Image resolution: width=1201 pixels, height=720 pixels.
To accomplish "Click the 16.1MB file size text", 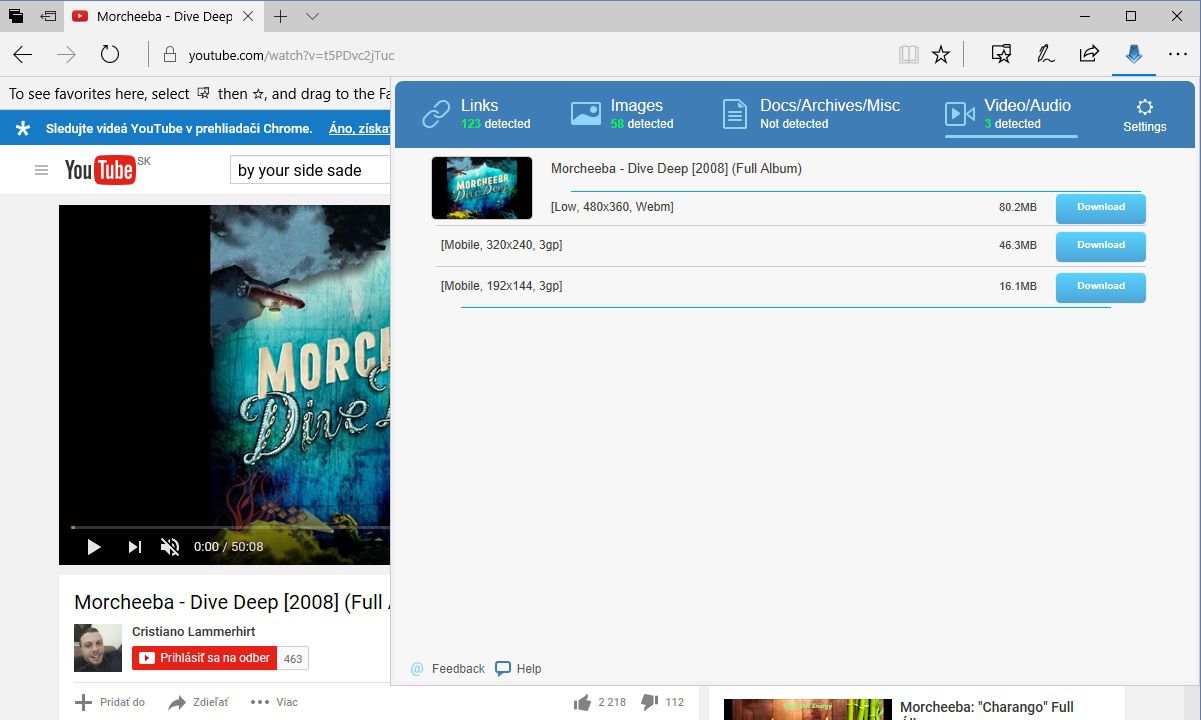I will (1017, 286).
